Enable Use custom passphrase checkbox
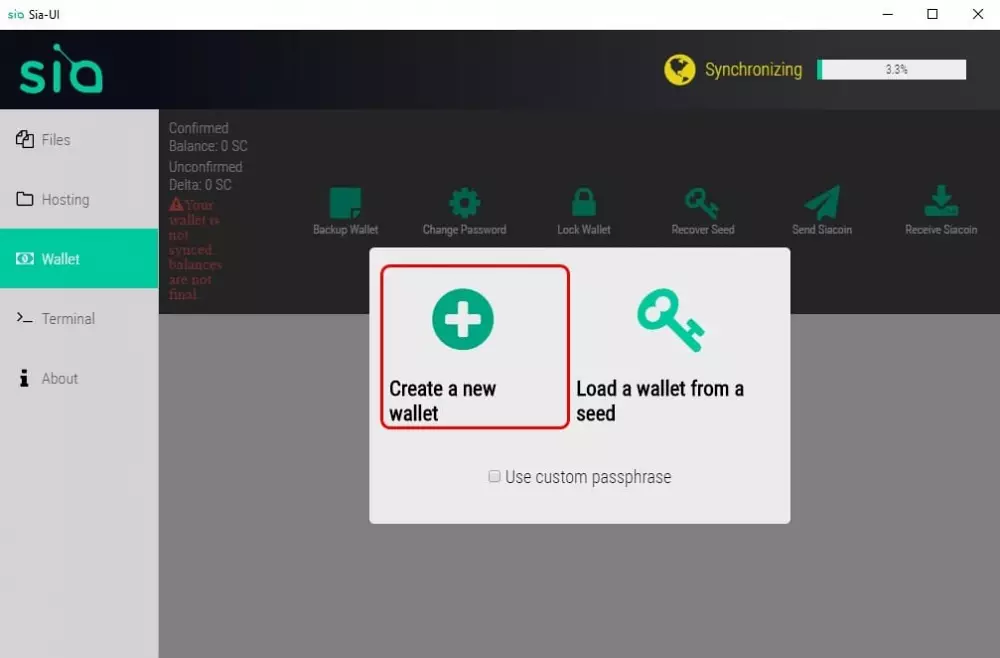Image resolution: width=1000 pixels, height=658 pixels. [x=494, y=476]
